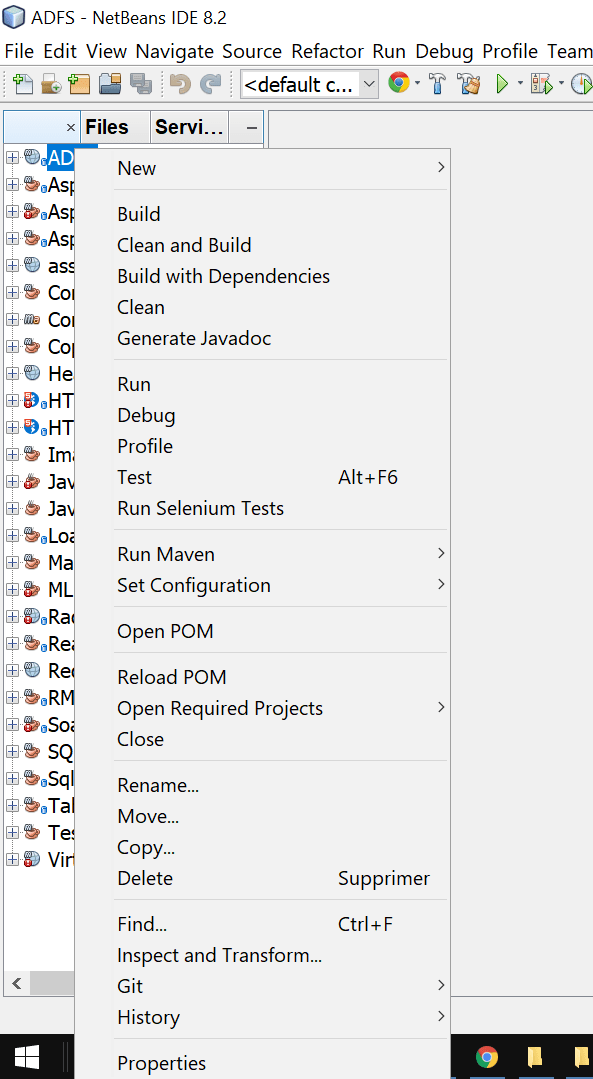Click the Clean and Build toolbar icon
This screenshot has height=1079, width=593.
pos(467,84)
